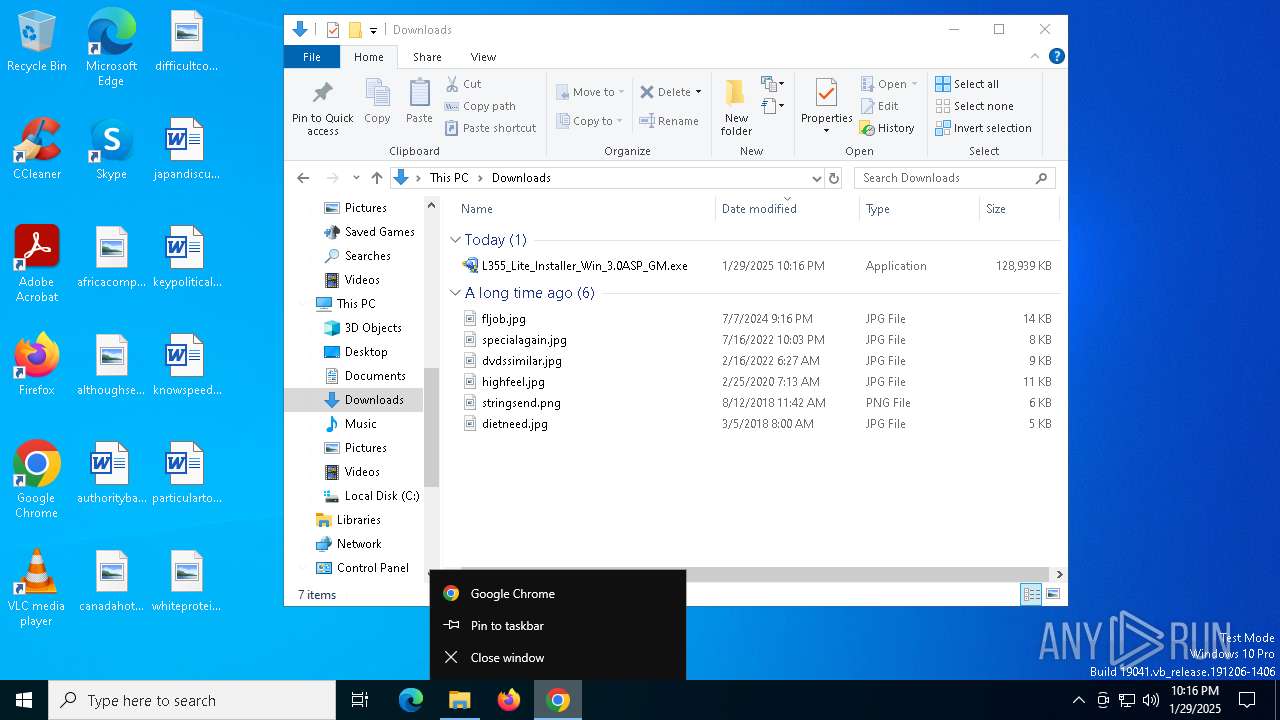Expand the Open dropdown in ribbon

(914, 84)
